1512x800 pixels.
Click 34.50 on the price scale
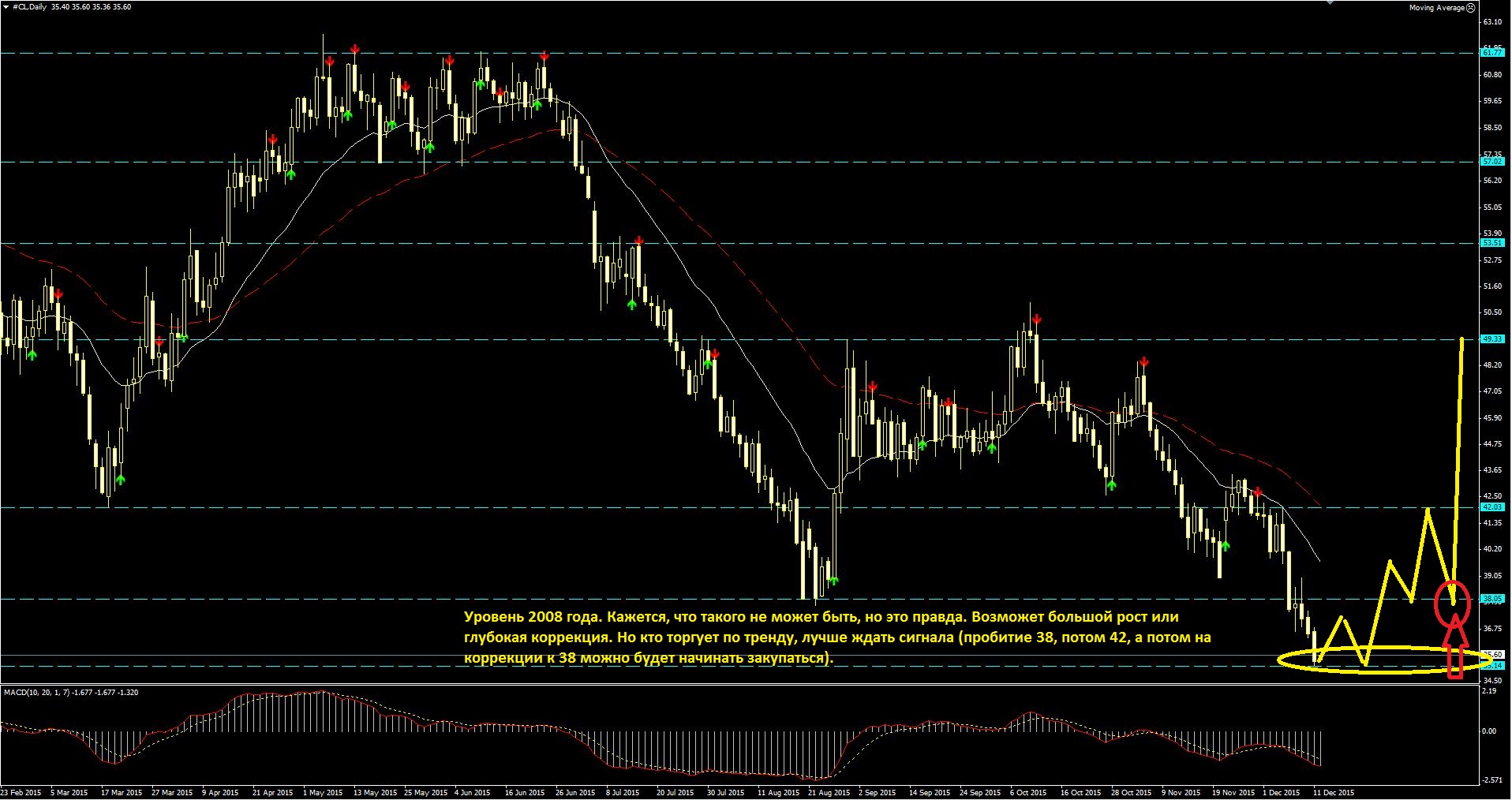[x=1492, y=681]
